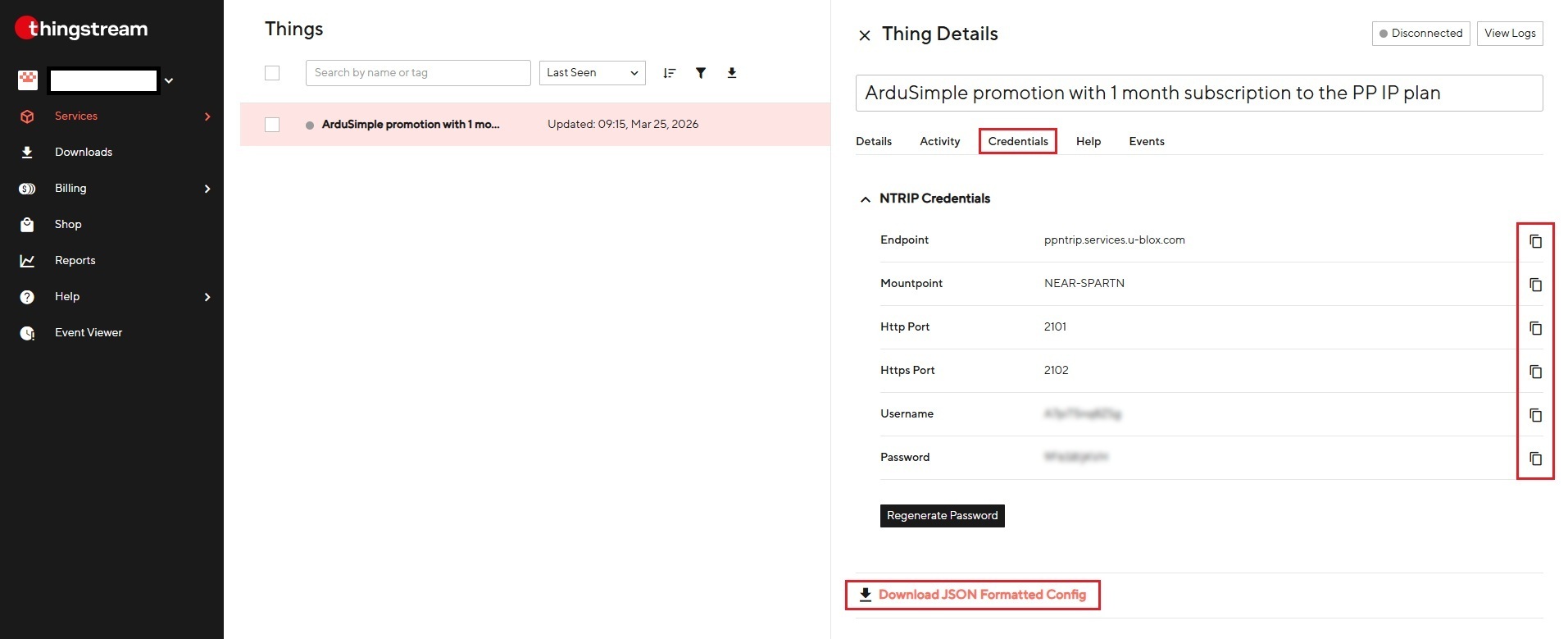1568x639 pixels.
Task: Copy the Endpoint value to clipboard
Action: 1535,241
